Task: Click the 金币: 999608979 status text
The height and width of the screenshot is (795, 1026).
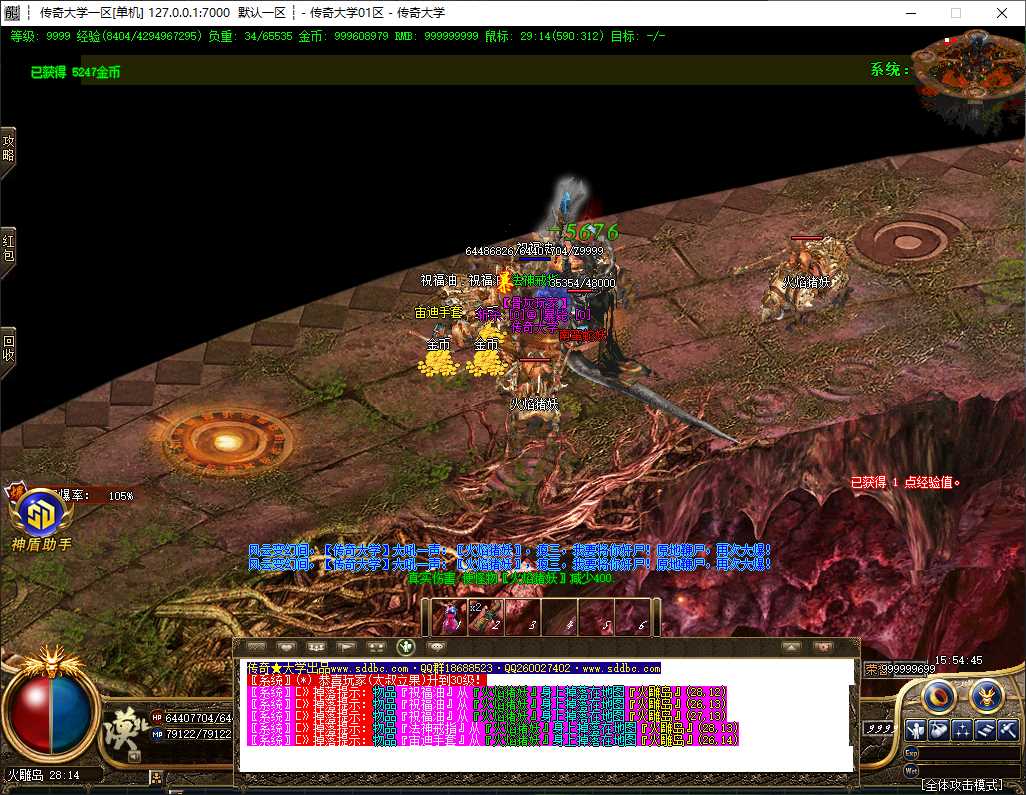Action: click(x=343, y=36)
